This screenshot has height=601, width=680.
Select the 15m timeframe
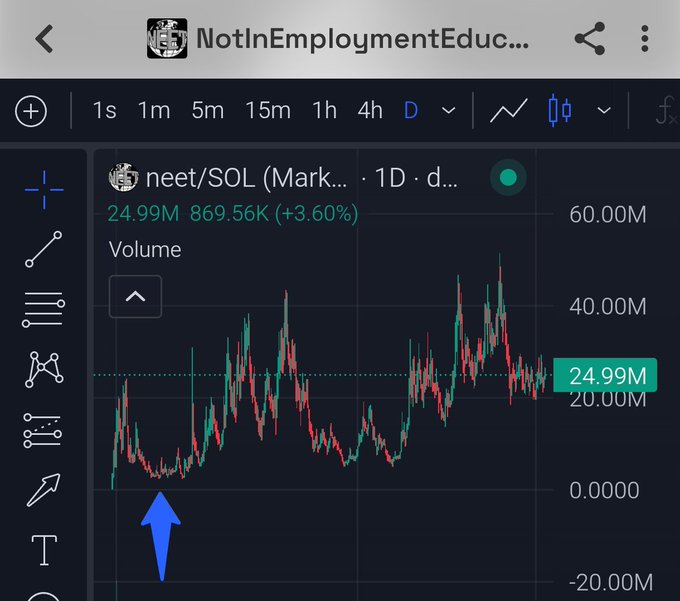[x=268, y=111]
